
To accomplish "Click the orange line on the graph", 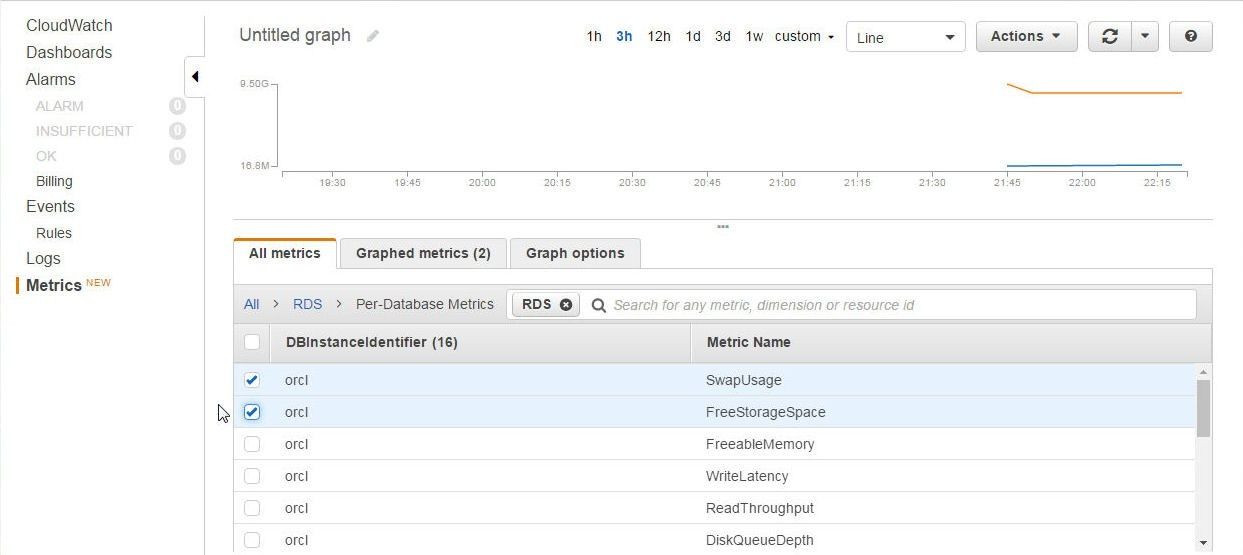I will pyautogui.click(x=1105, y=93).
